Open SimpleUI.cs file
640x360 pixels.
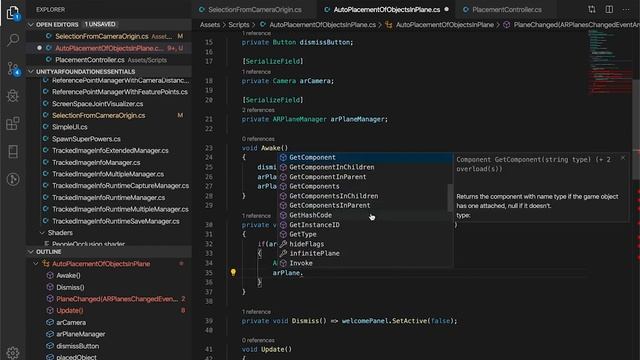(109, 127)
